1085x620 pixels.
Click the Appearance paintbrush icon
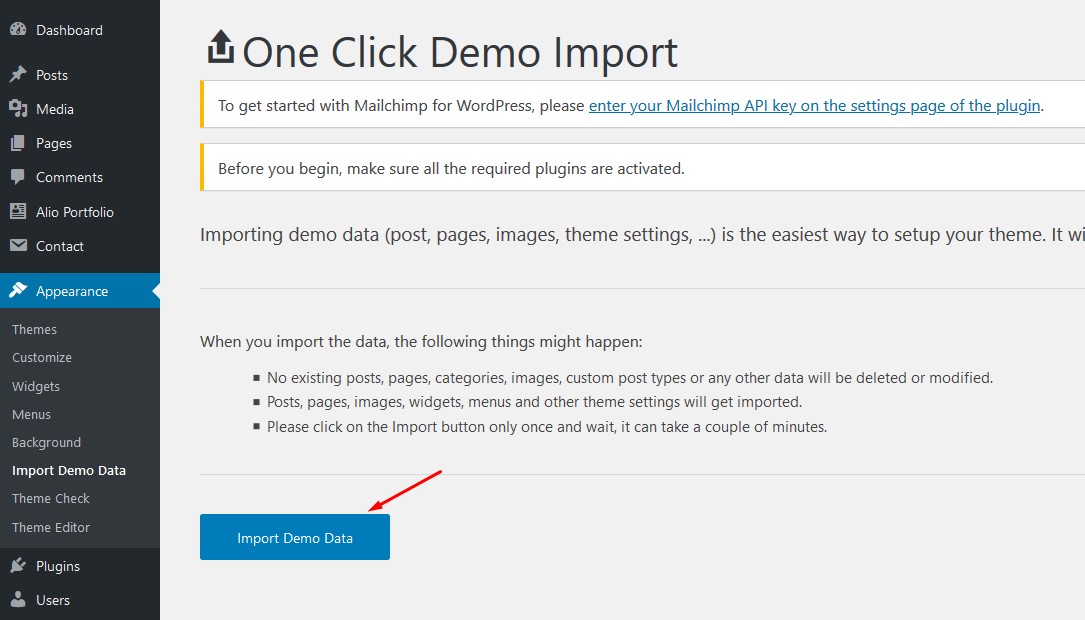click(x=18, y=291)
